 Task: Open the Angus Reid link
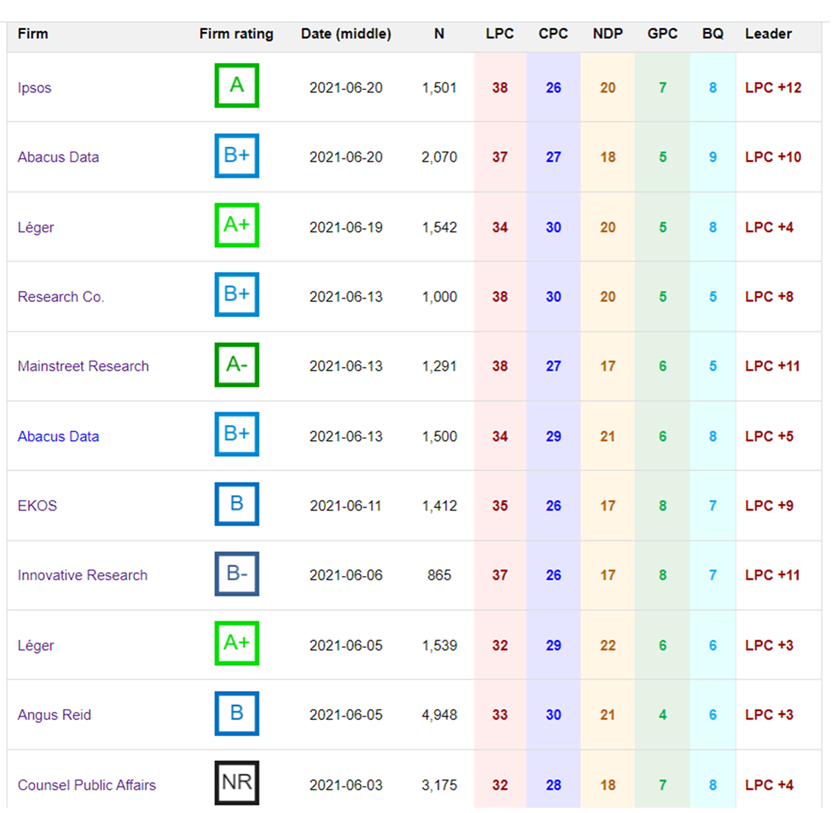tap(54, 715)
